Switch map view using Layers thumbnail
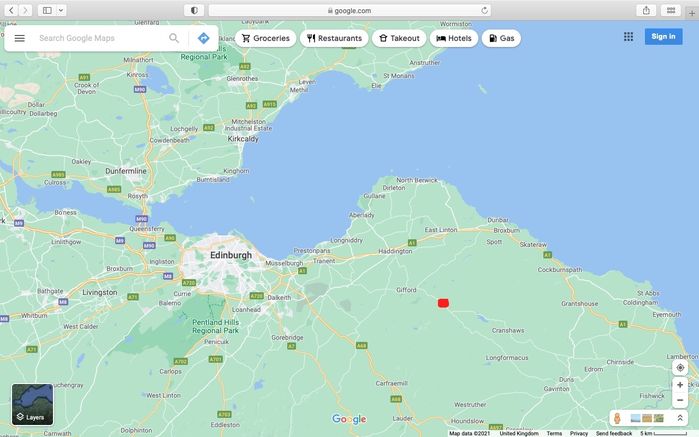Screen dimensions: 699x437 coord(33,404)
